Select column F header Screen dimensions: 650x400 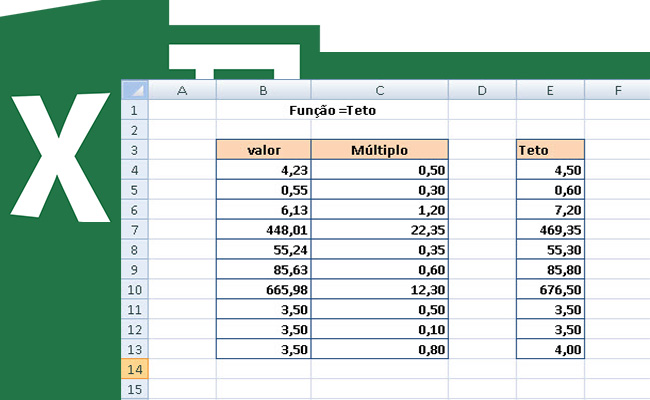pos(617,90)
